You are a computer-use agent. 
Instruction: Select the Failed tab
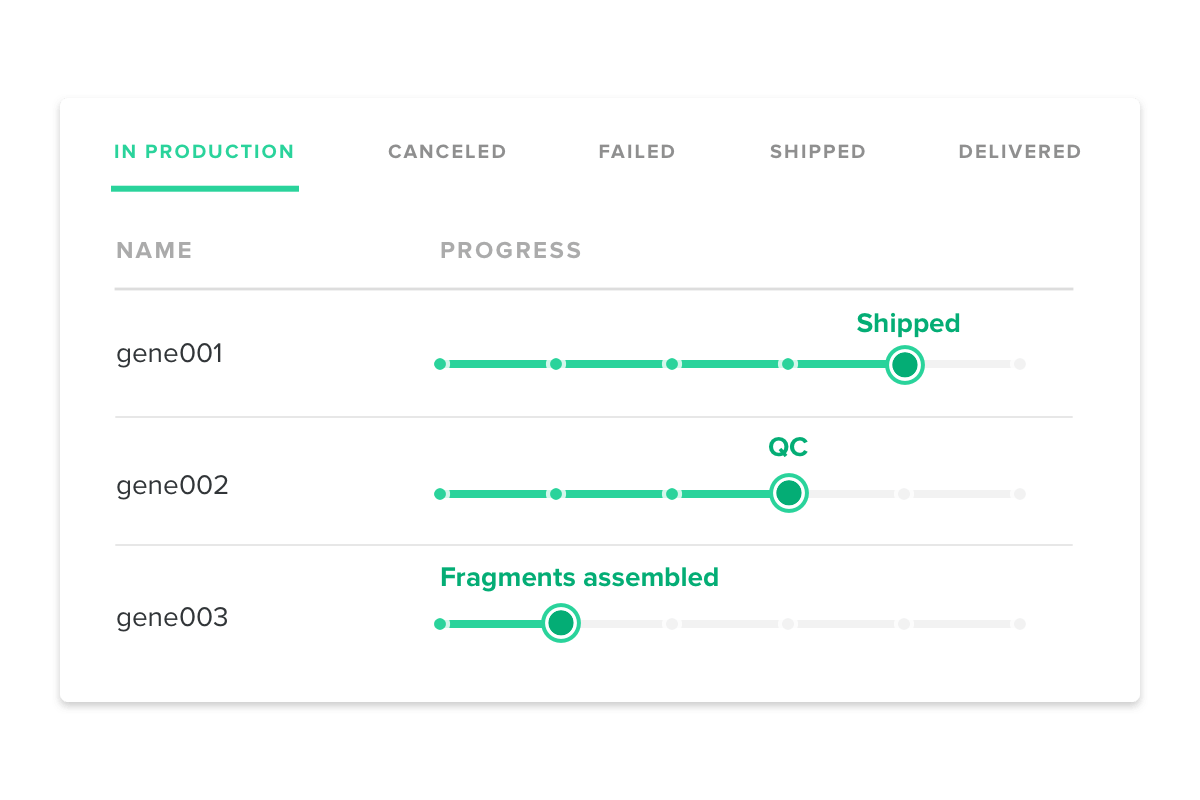coord(637,152)
